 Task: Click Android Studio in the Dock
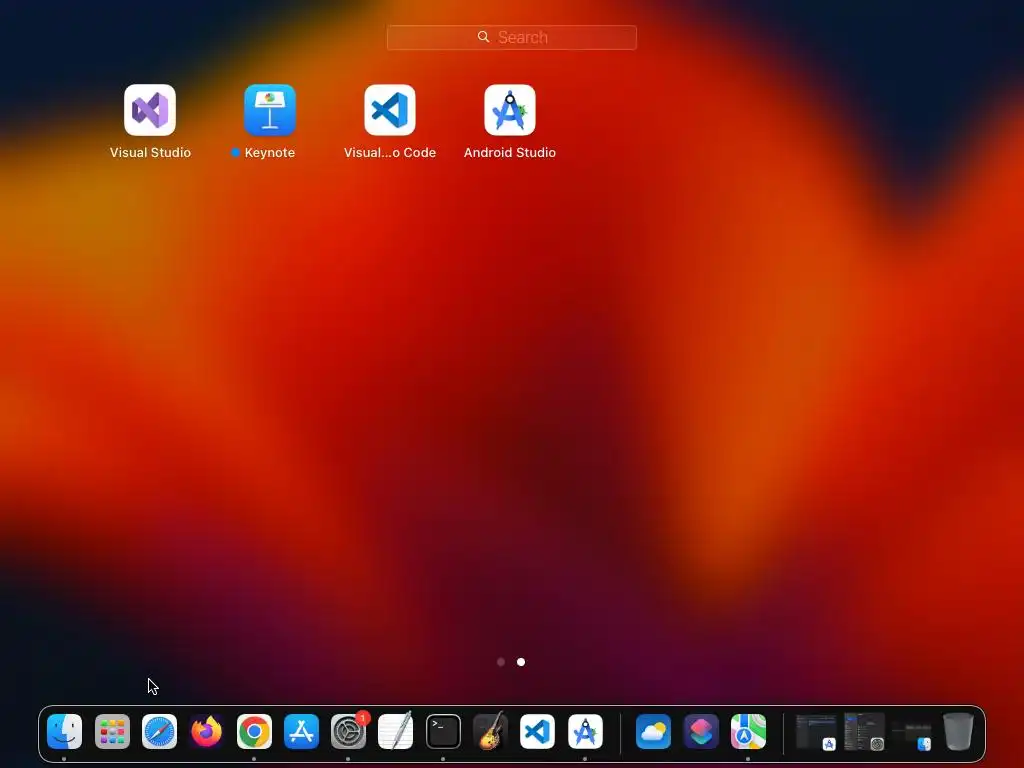pos(585,731)
